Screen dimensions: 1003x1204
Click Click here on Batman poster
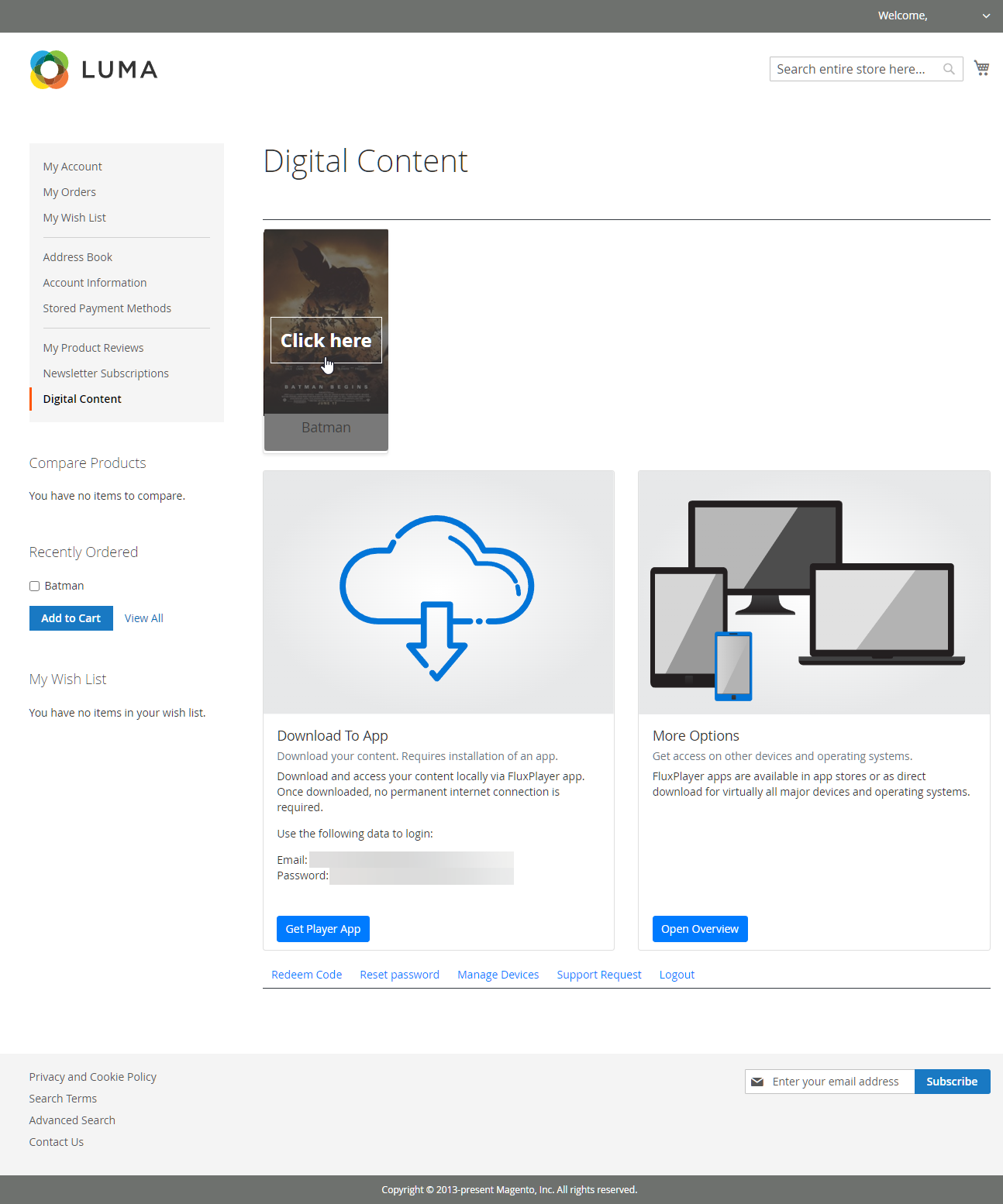pyautogui.click(x=326, y=340)
